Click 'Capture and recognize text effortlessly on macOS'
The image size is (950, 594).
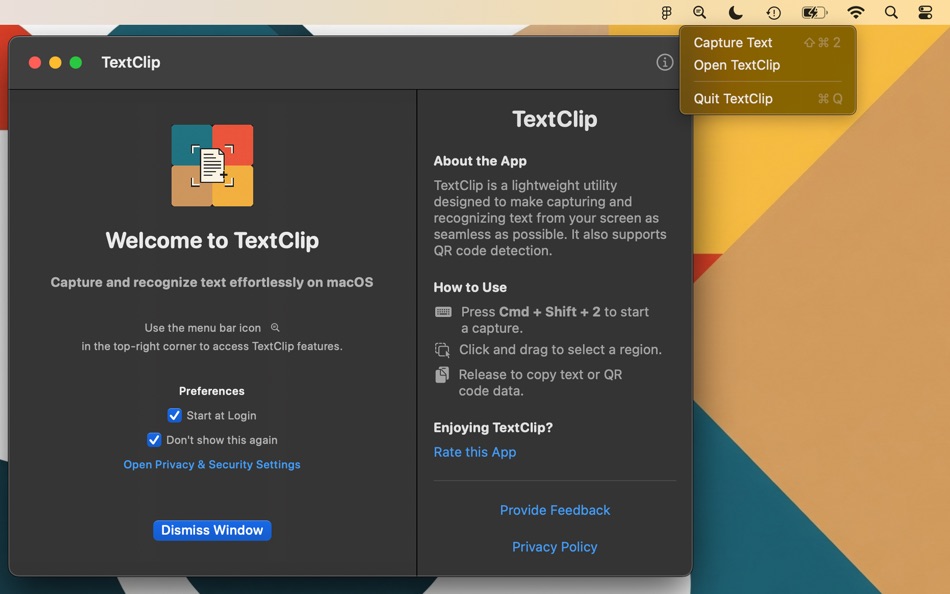coord(211,282)
